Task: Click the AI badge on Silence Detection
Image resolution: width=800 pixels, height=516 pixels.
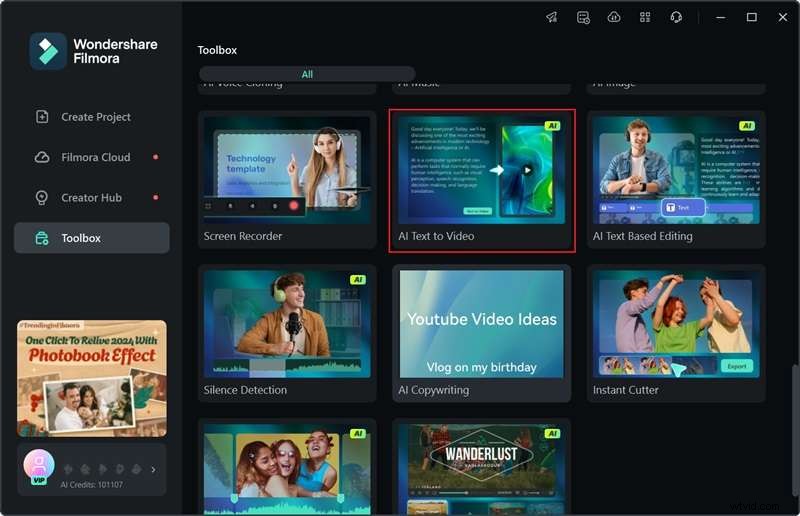Action: 358,280
